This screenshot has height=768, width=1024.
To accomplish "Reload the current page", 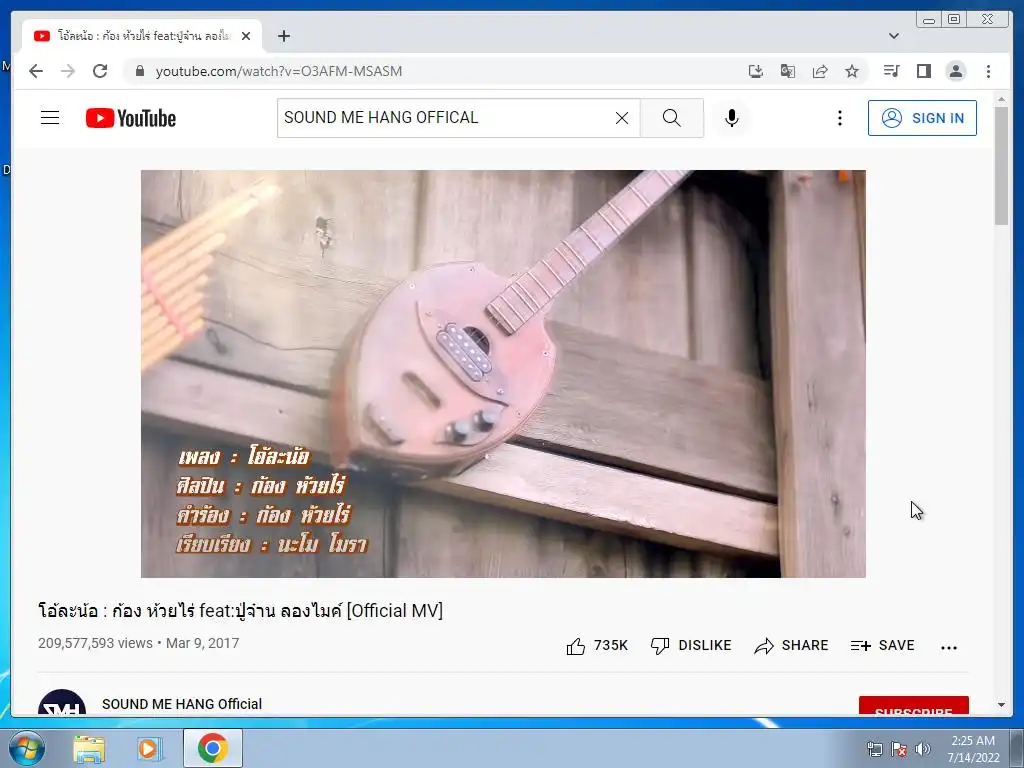I will point(100,71).
